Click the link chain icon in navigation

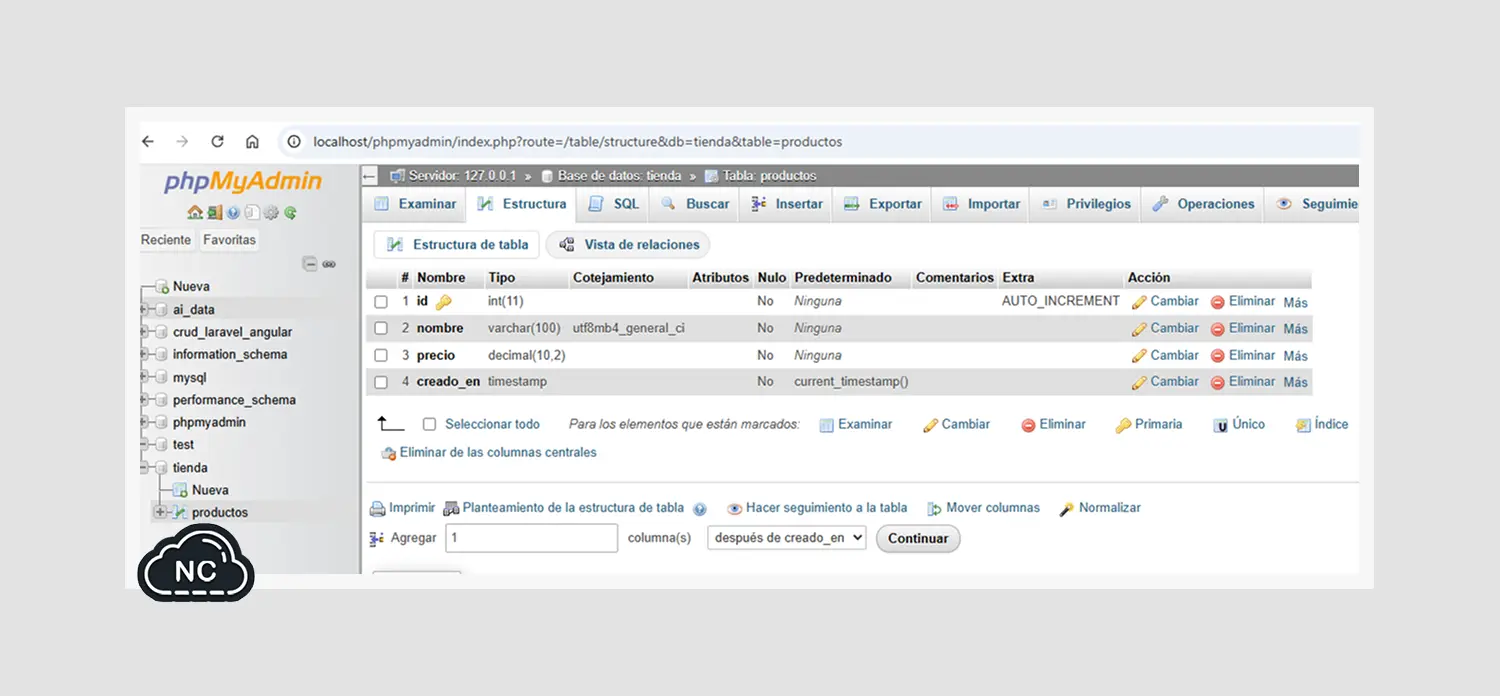coord(329,264)
